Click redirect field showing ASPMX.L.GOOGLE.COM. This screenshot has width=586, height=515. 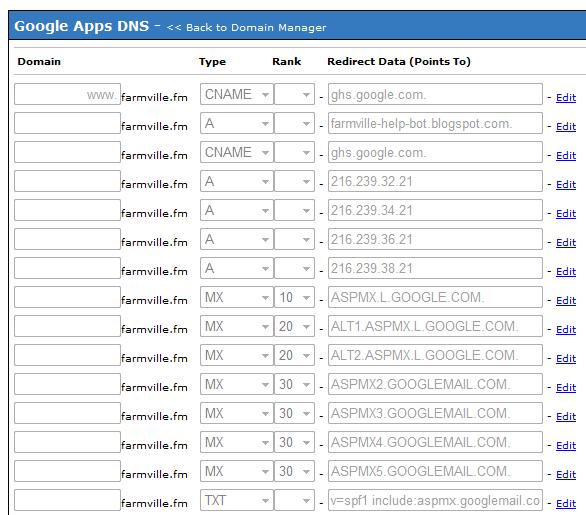coord(435,297)
